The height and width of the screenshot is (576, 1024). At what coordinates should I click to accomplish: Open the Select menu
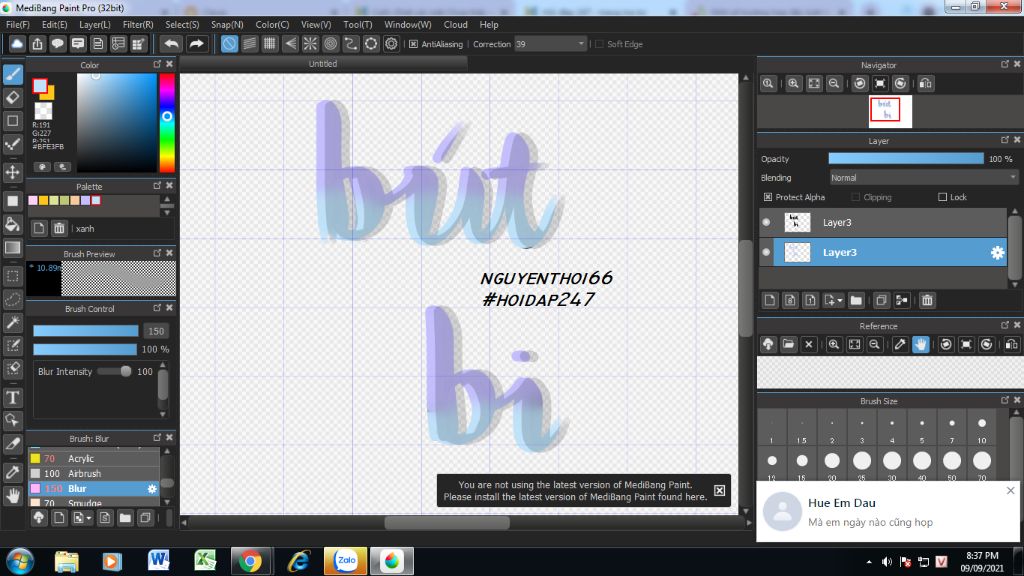[182, 24]
